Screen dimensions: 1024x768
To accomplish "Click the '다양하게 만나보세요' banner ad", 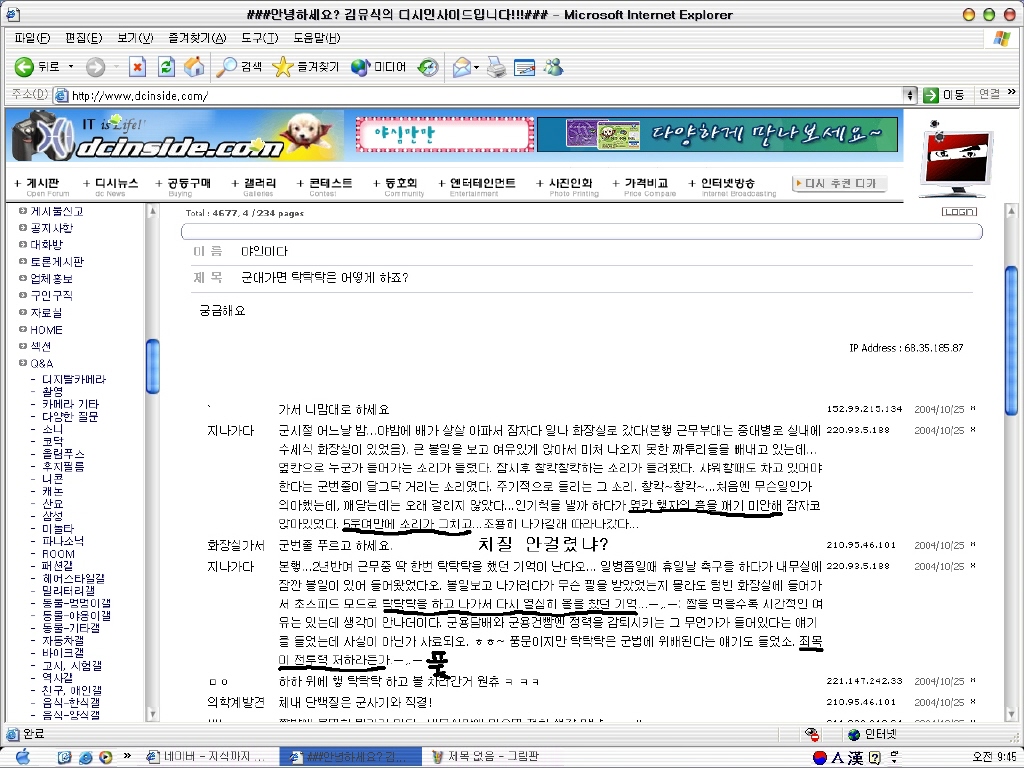I will click(x=717, y=135).
